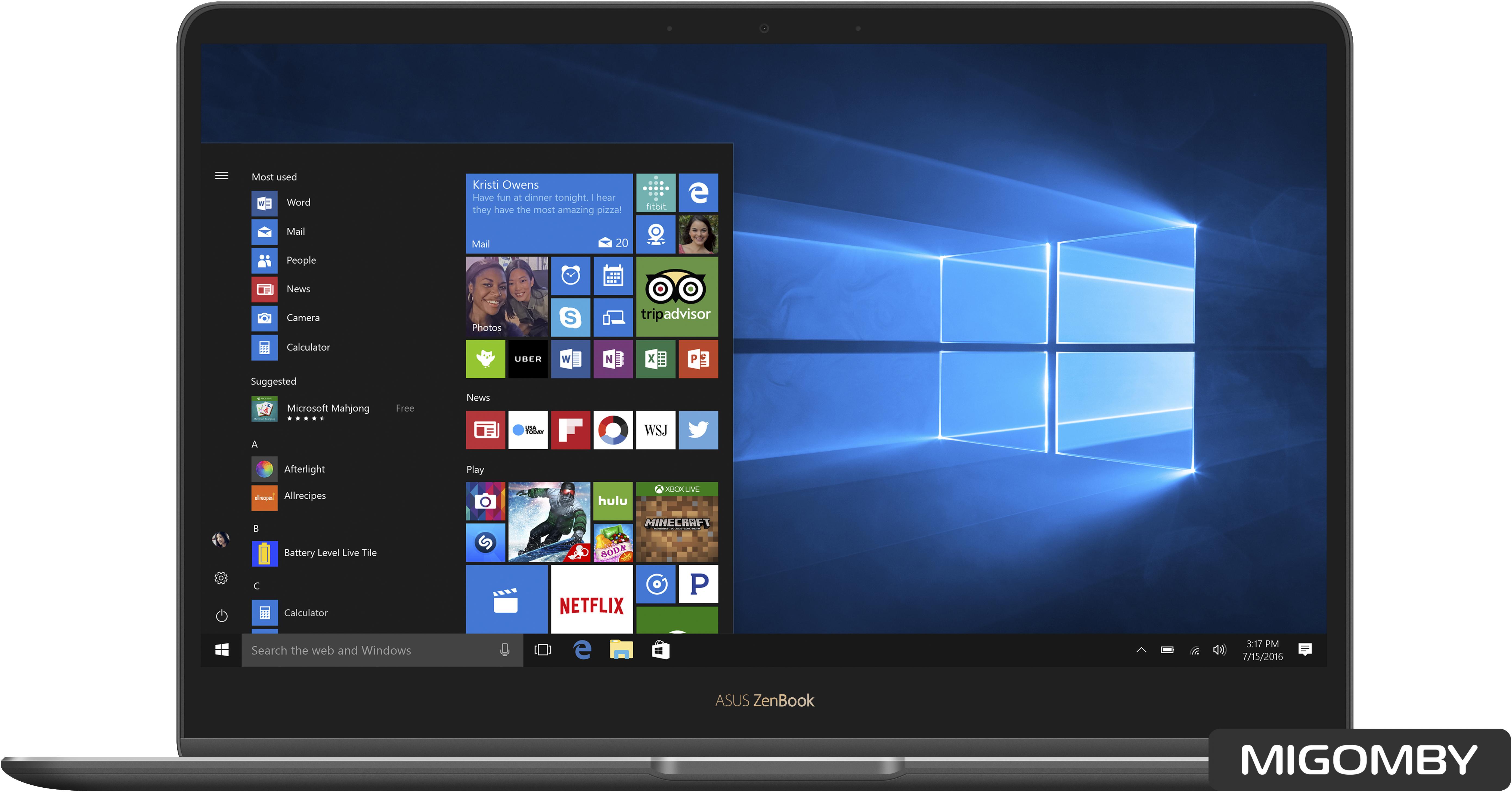Screen dimensions: 1512x792
Task: Open the Twitter tile
Action: [698, 430]
